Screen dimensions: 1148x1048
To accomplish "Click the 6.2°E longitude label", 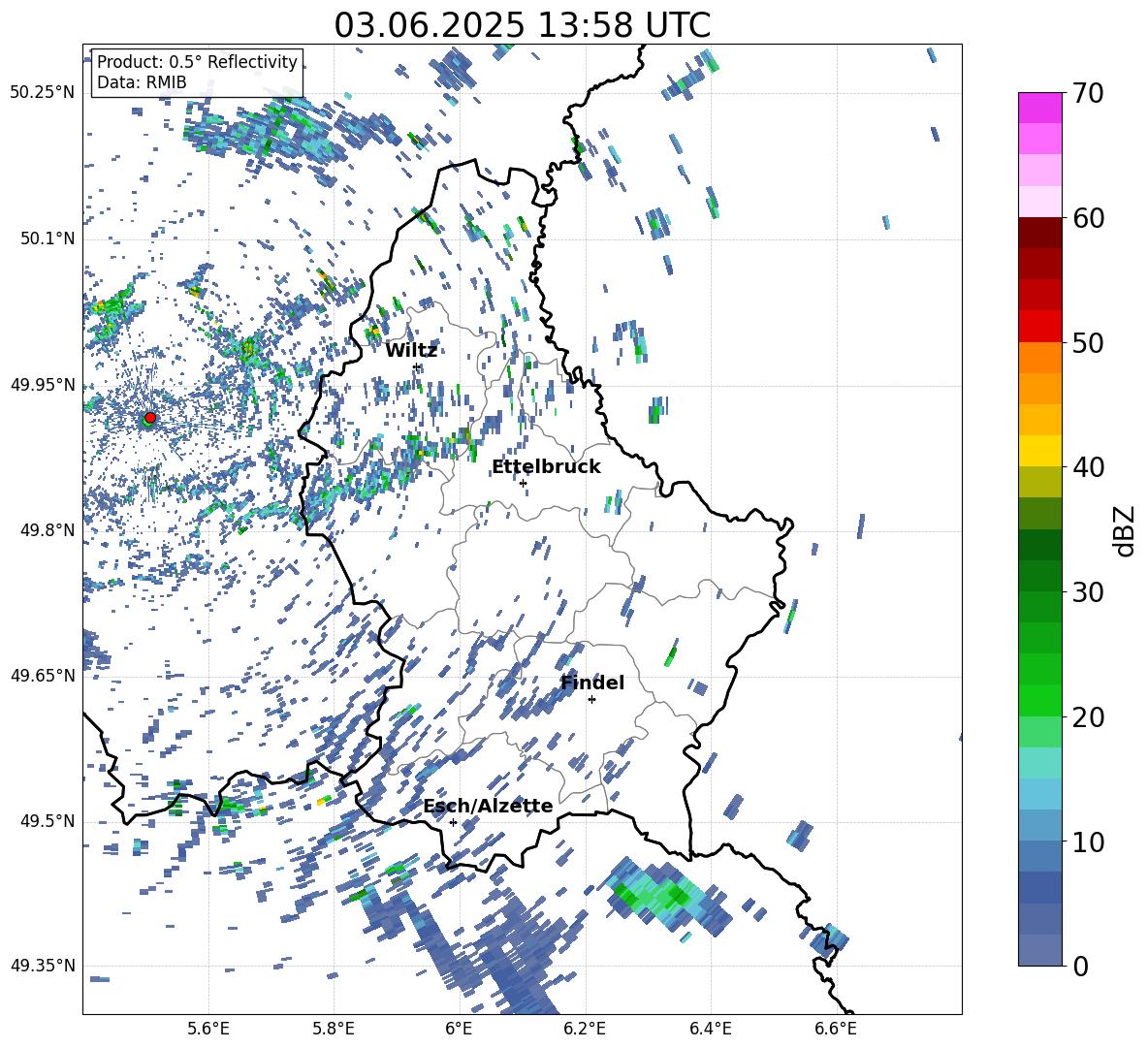I will tap(585, 1029).
